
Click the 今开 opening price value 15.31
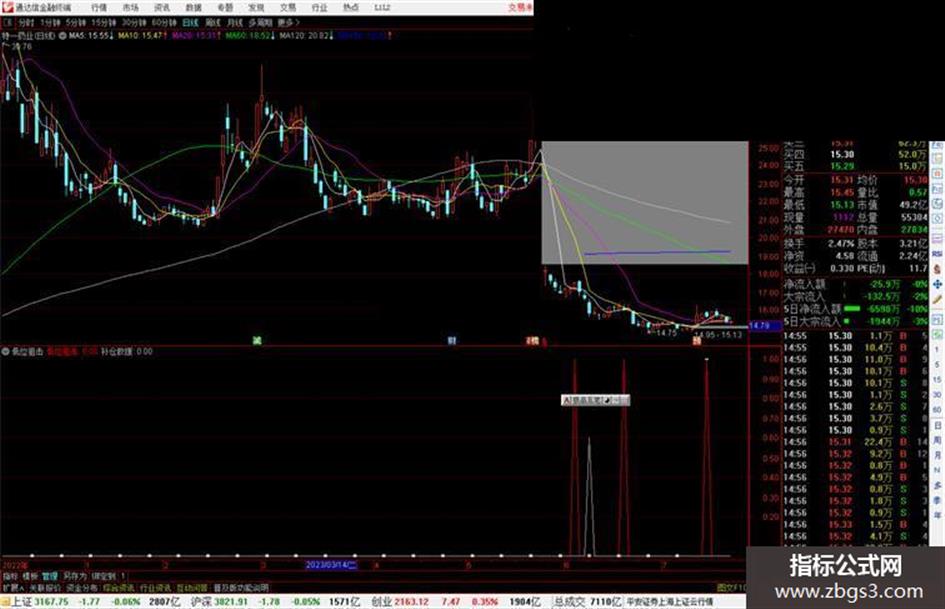842,180
